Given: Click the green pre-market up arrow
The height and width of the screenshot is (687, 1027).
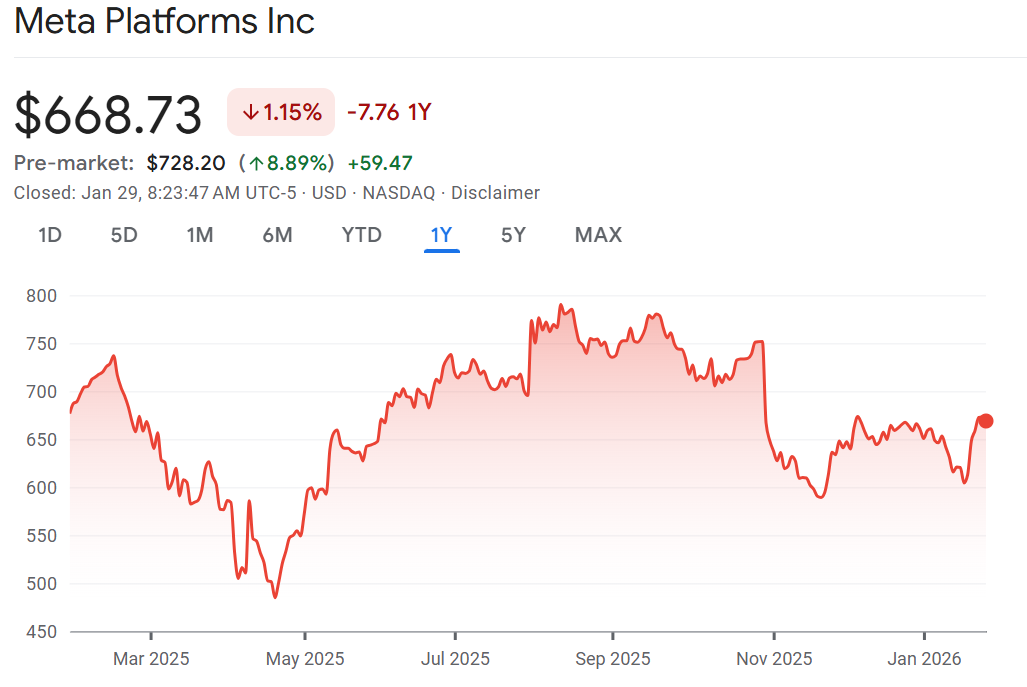Looking at the screenshot, I should (257, 163).
